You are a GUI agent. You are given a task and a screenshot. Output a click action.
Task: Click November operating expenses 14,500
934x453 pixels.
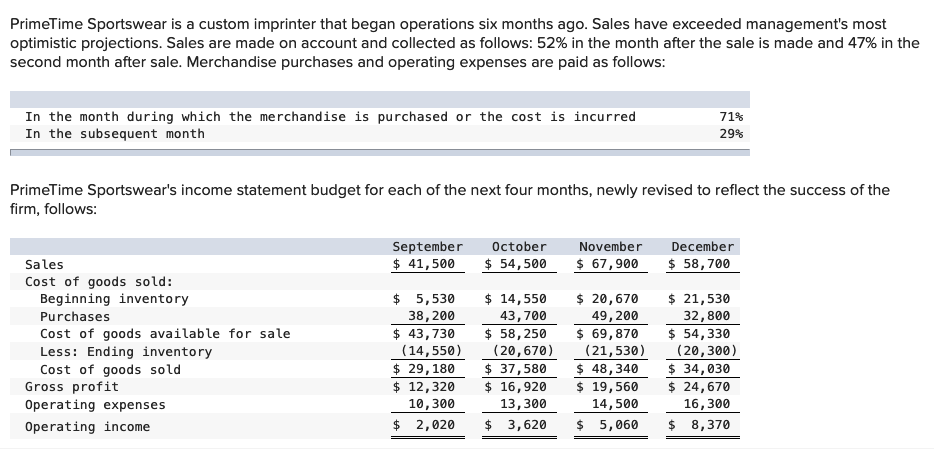(x=615, y=404)
